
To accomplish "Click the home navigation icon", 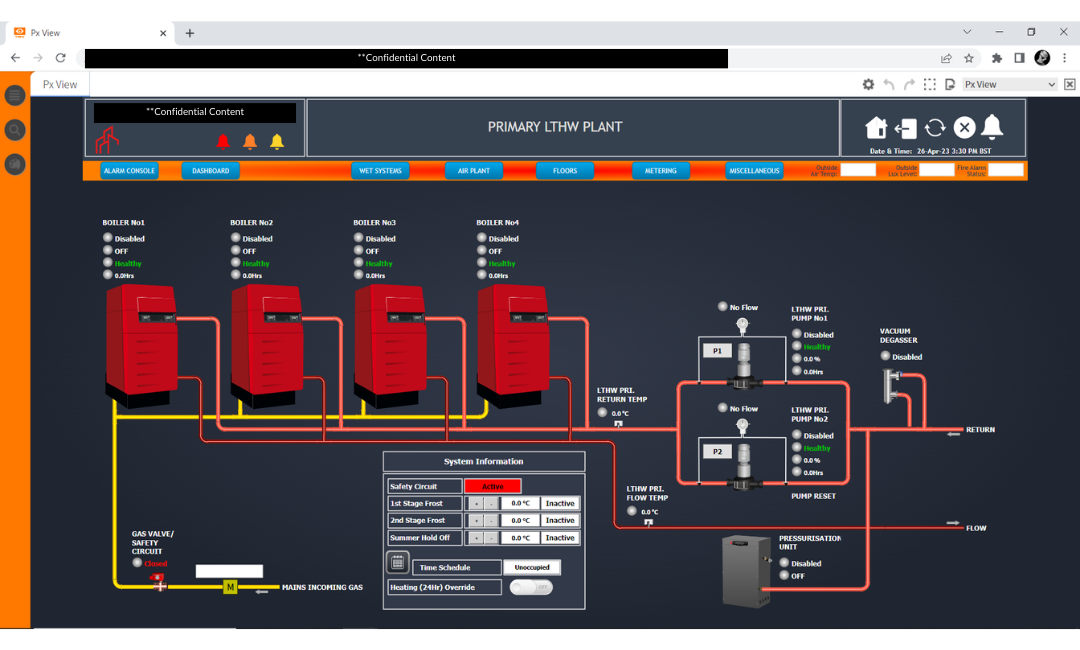I will pos(877,128).
